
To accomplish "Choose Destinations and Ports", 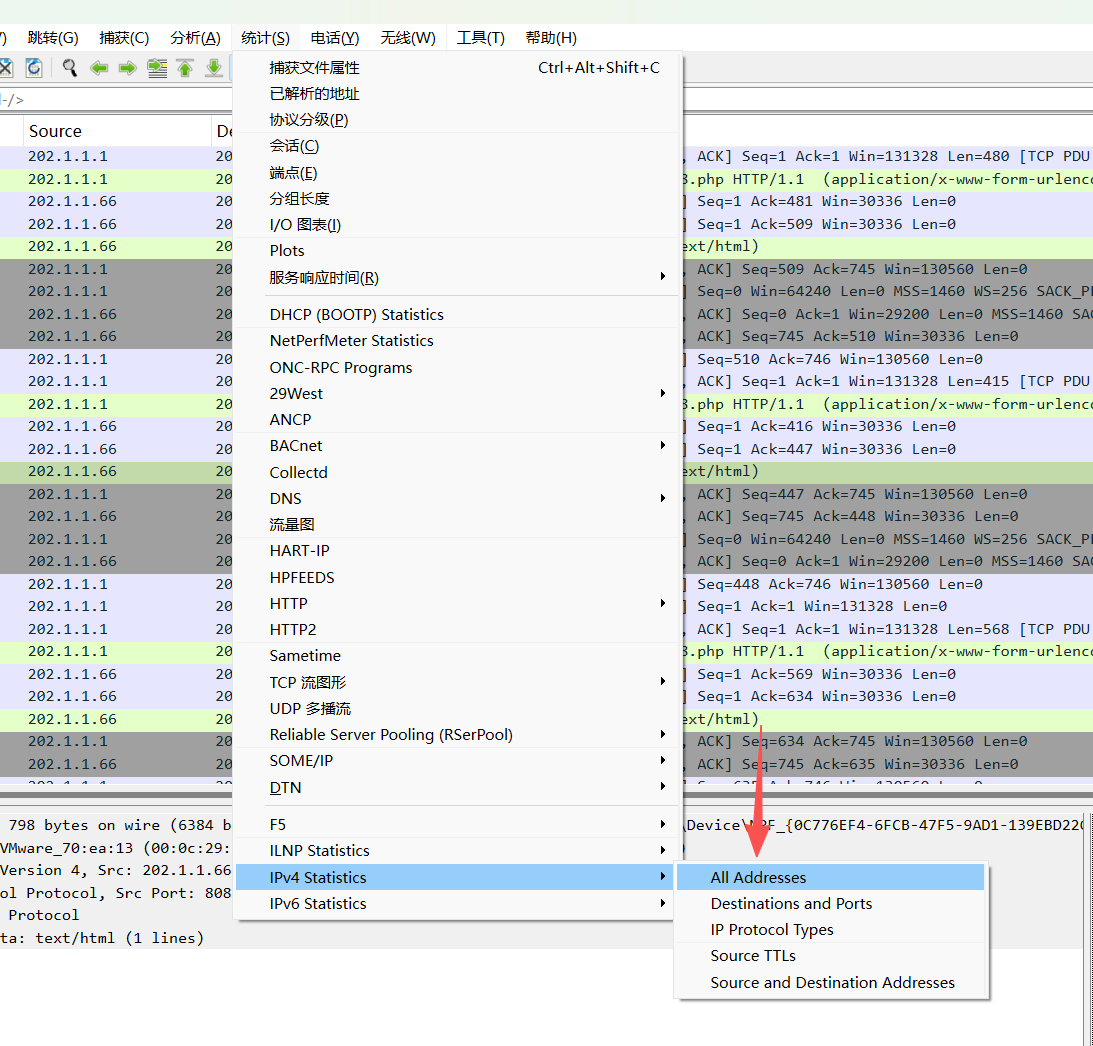I will coord(830,905).
